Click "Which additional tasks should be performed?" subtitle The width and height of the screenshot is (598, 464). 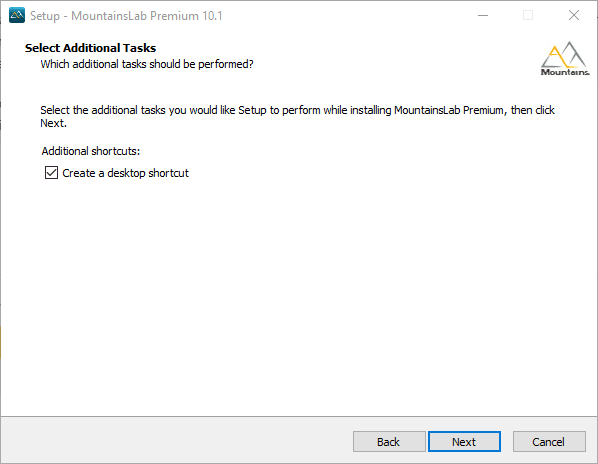pos(147,64)
